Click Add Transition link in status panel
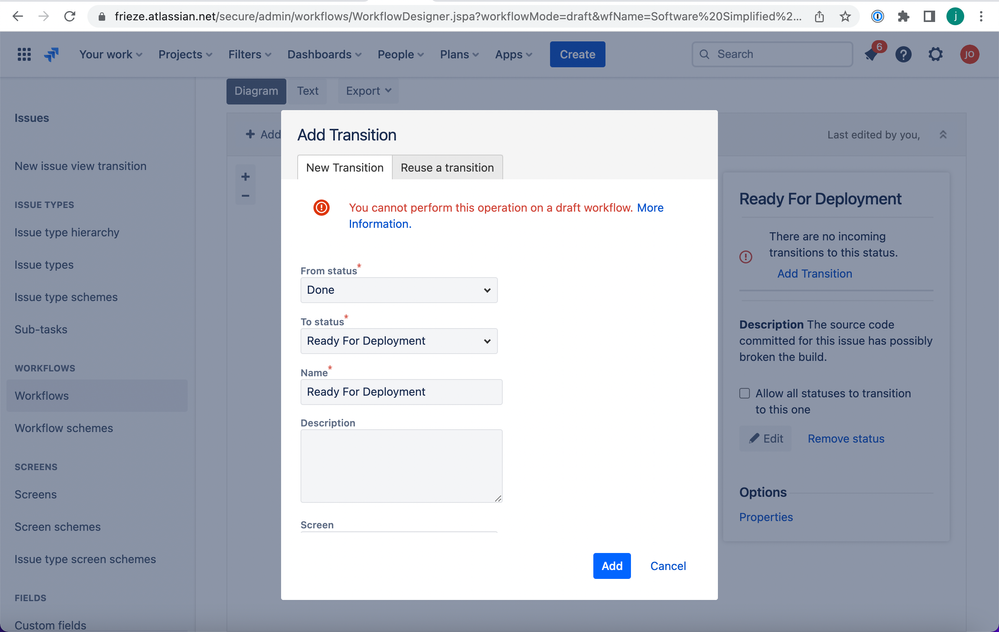The image size is (999, 632). [x=814, y=273]
